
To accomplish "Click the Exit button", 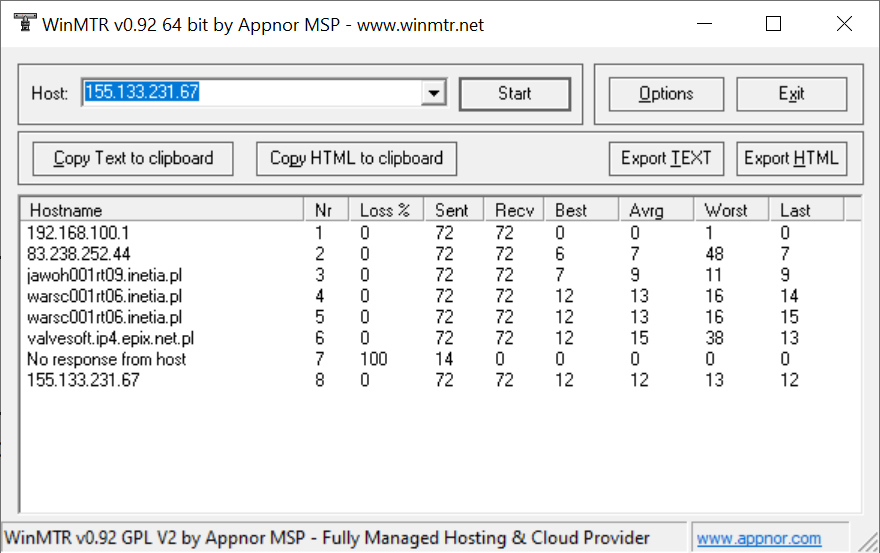I will 791,94.
